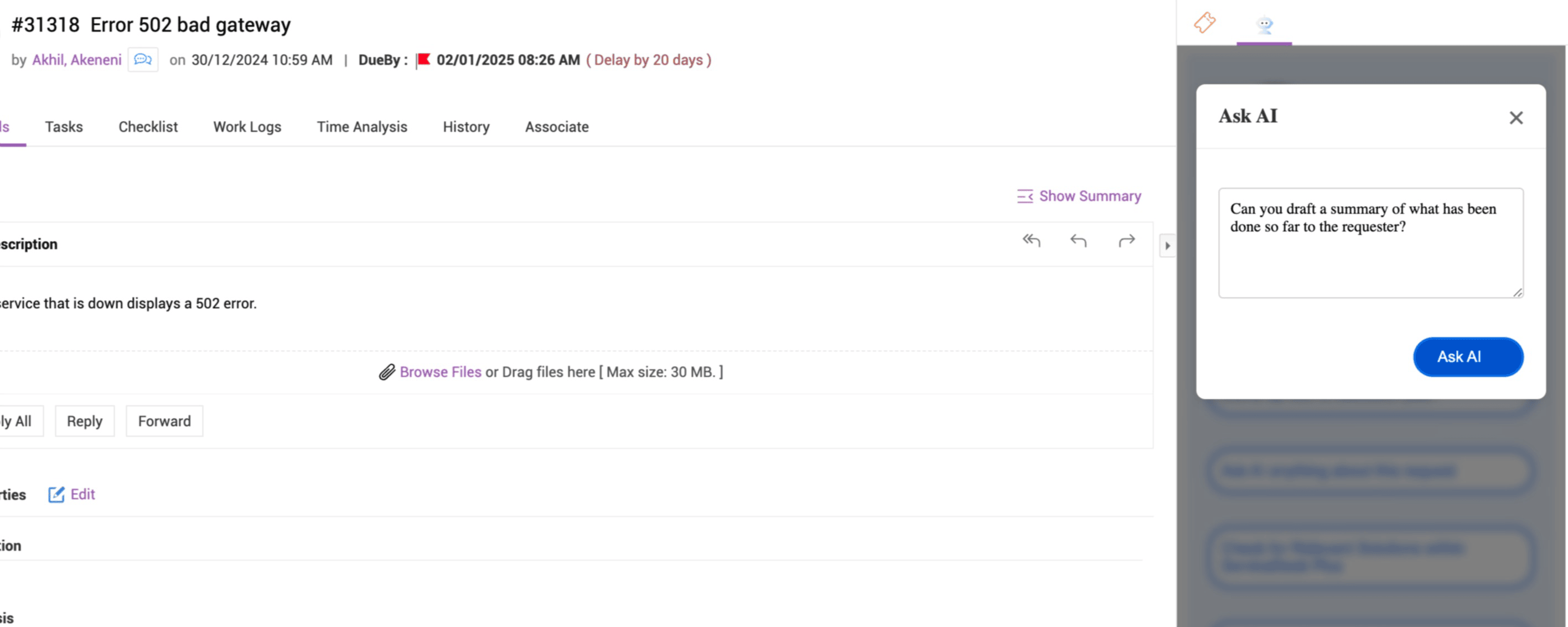
Task: Switch to the orange ticket icon panel
Action: [1204, 23]
